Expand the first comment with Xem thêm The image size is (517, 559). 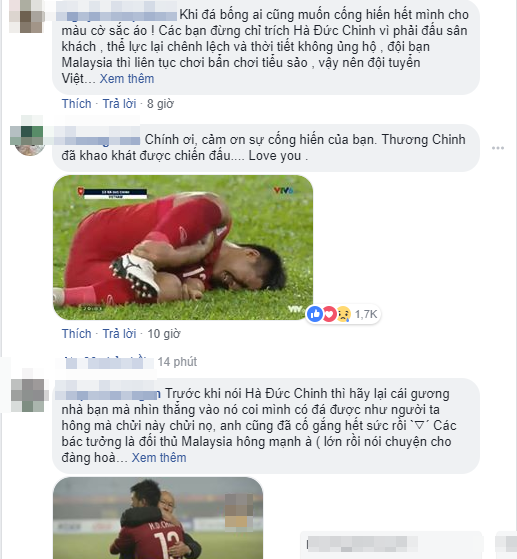[127, 79]
